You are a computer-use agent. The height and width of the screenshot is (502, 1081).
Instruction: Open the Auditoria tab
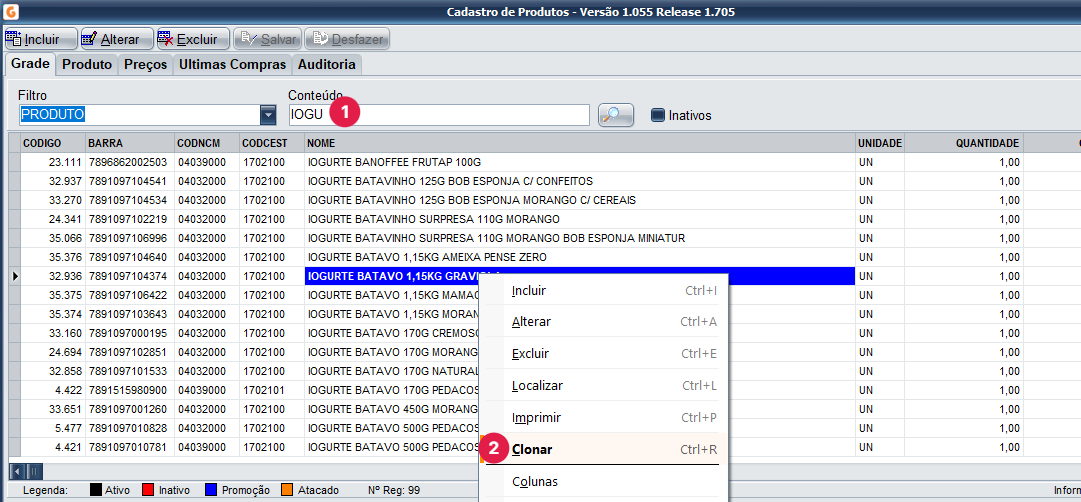(x=327, y=64)
